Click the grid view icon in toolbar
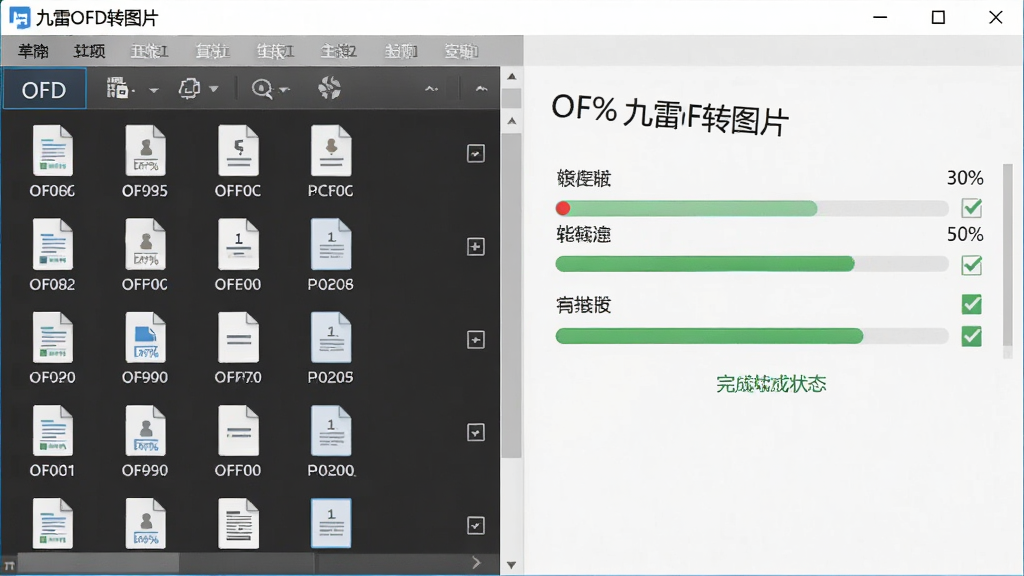The width and height of the screenshot is (1024, 576). coord(118,88)
